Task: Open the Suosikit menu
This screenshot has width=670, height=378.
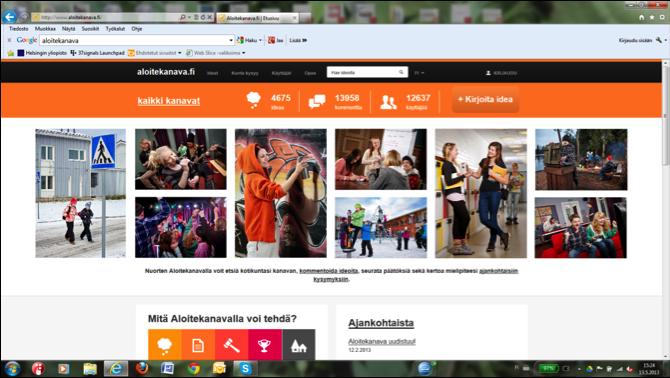Action: 90,29
